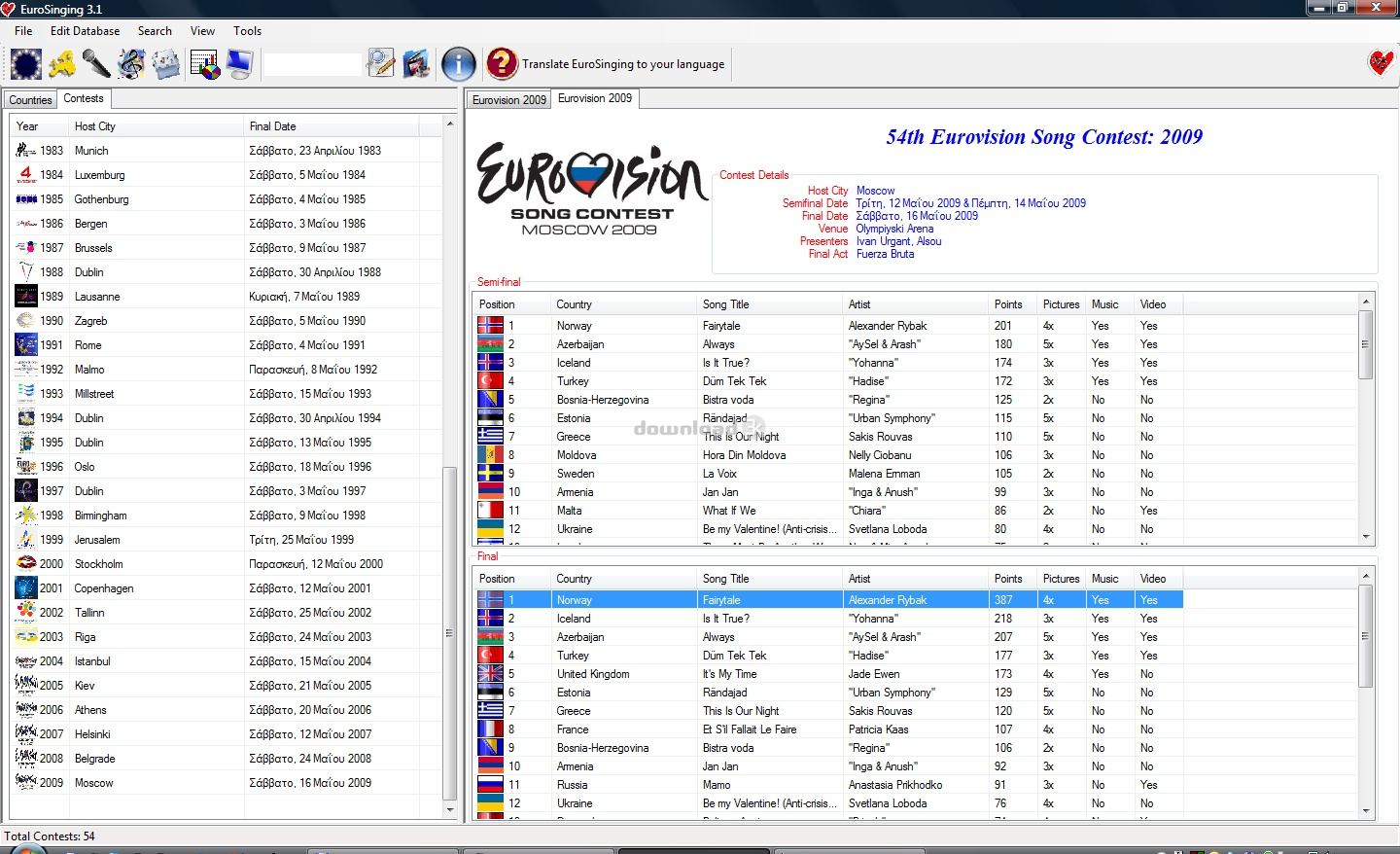This screenshot has width=1400, height=854.
Task: Click the yellow Europe map countries icon
Action: (61, 64)
